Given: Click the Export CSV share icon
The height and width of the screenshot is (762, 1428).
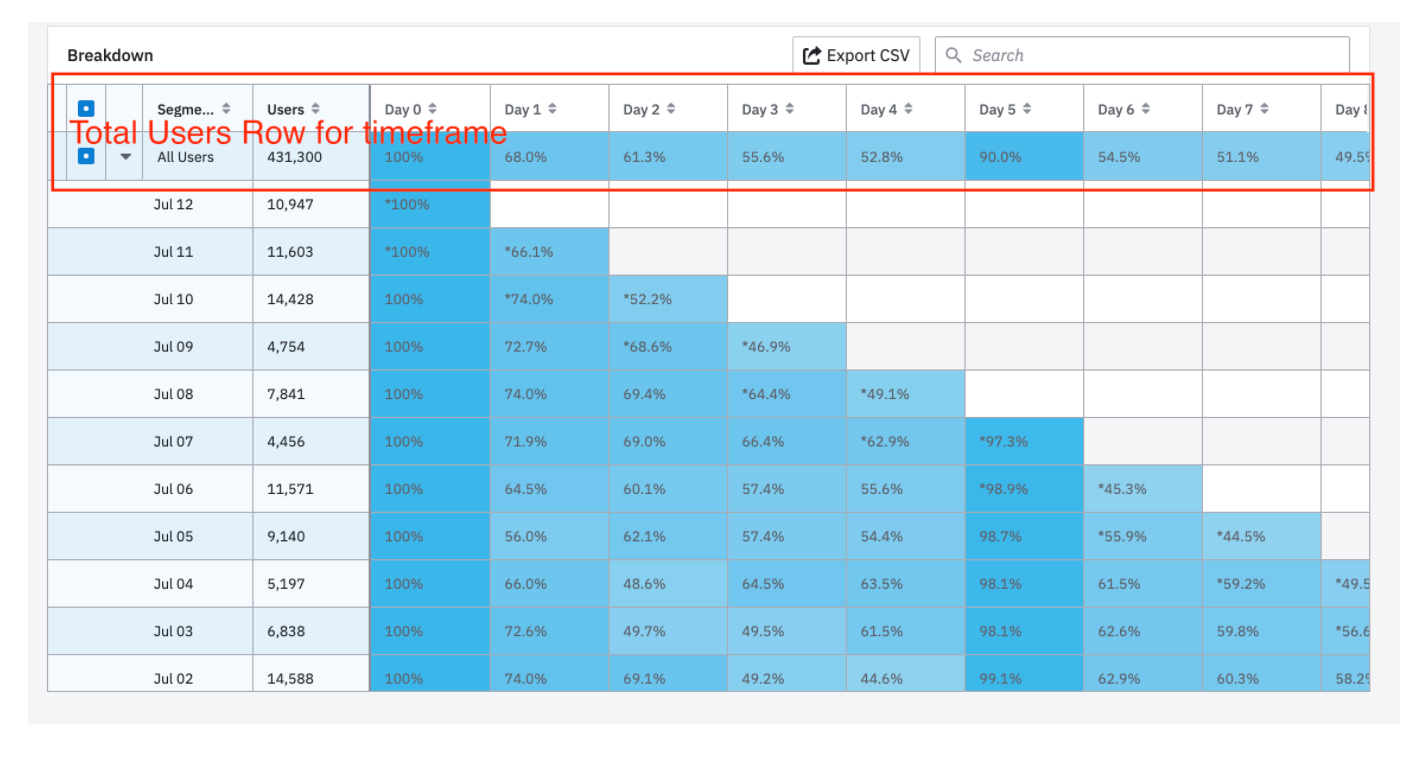Looking at the screenshot, I should coord(812,55).
